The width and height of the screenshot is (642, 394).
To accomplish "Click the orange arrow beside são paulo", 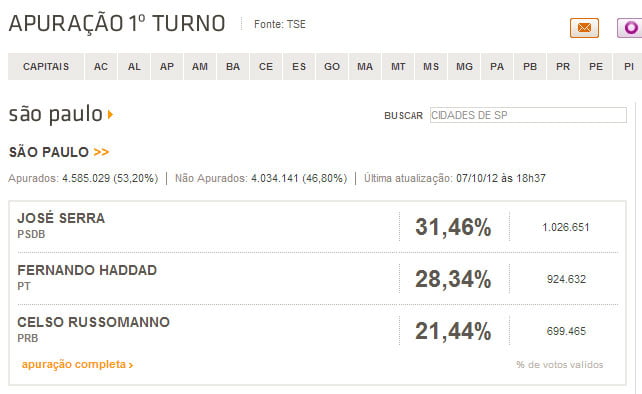I will click(110, 114).
